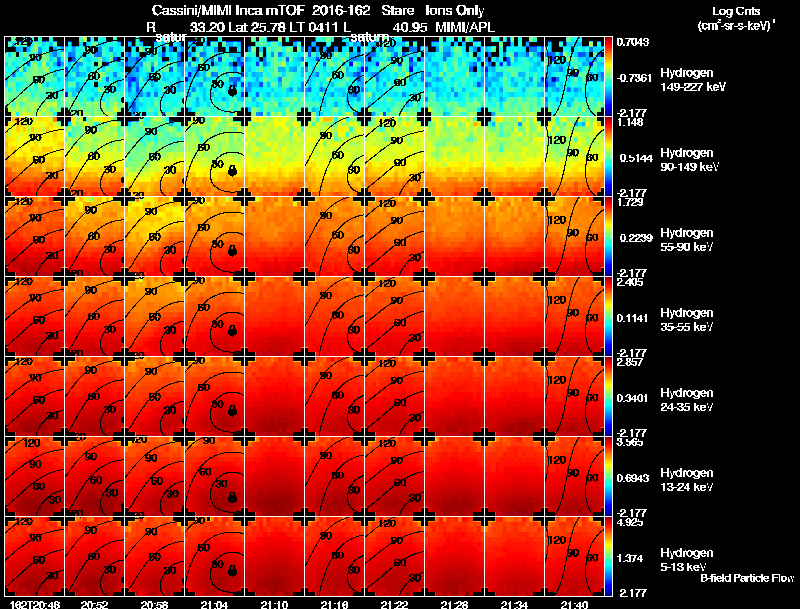Image resolution: width=800 pixels, height=609 pixels.
Task: Click the color bar beside Hydrogen 55-90 keV
Action: [x=608, y=237]
